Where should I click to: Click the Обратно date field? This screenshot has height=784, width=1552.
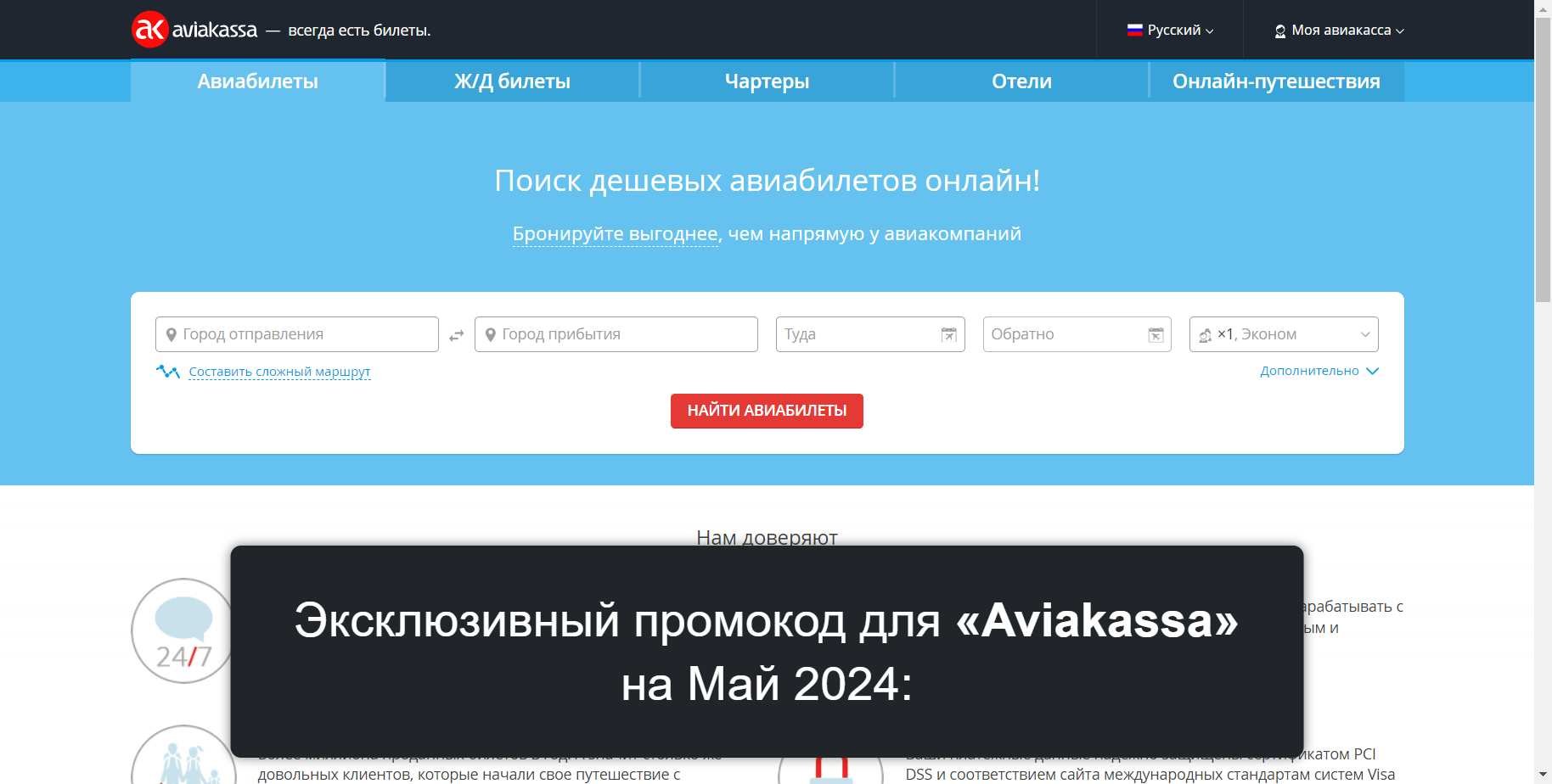(1077, 334)
